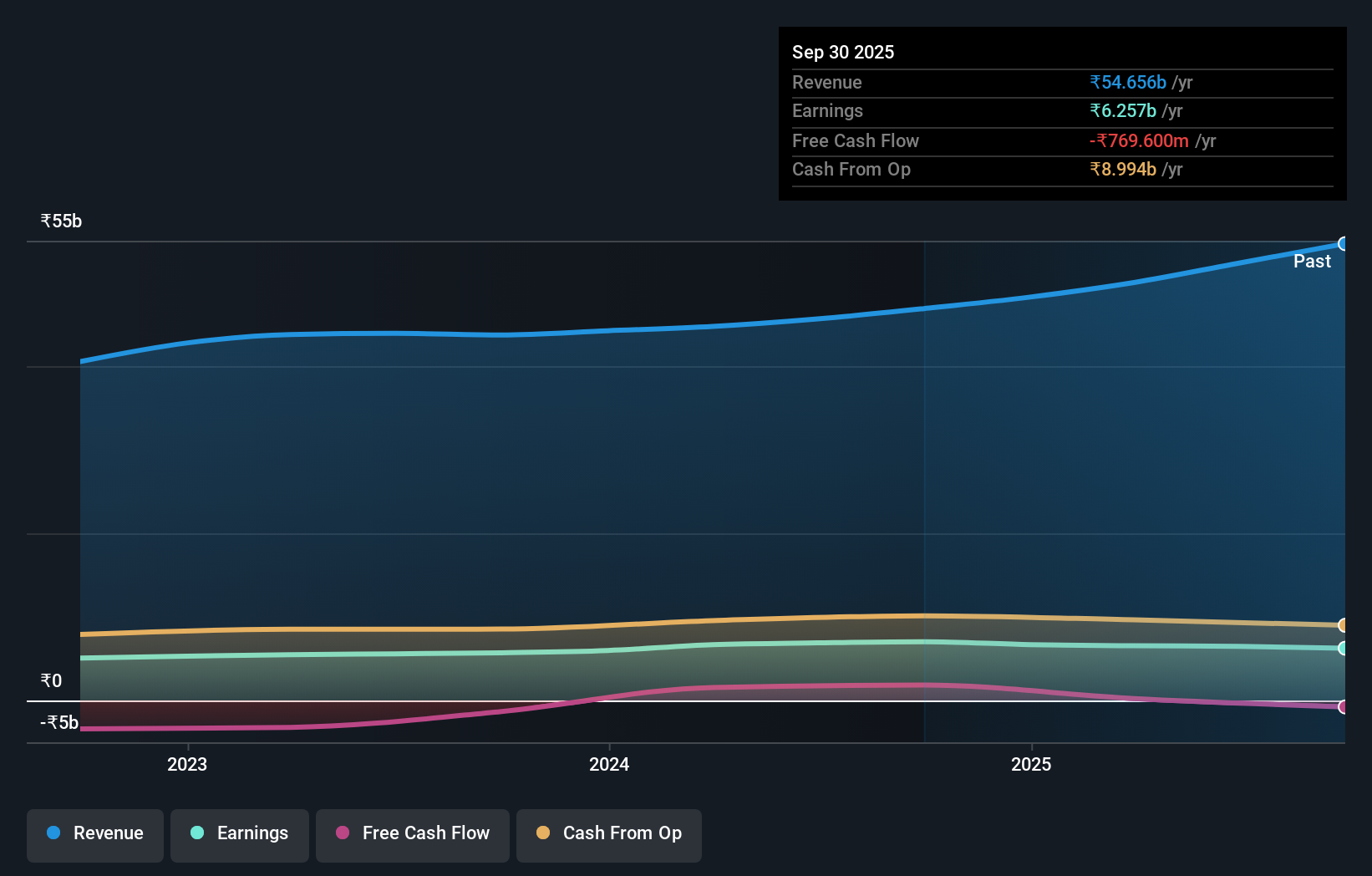Click the teal Earnings legend dot
The height and width of the screenshot is (876, 1372).
(197, 833)
